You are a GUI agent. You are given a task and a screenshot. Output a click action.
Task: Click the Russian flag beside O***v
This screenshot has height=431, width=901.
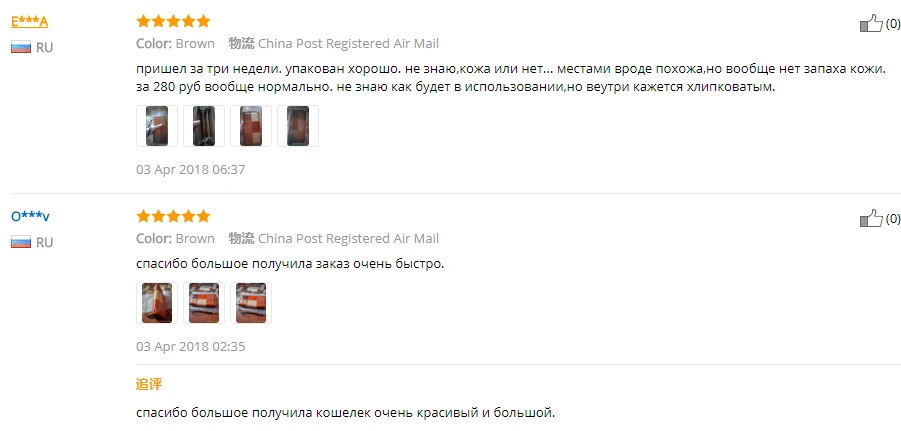(21, 242)
